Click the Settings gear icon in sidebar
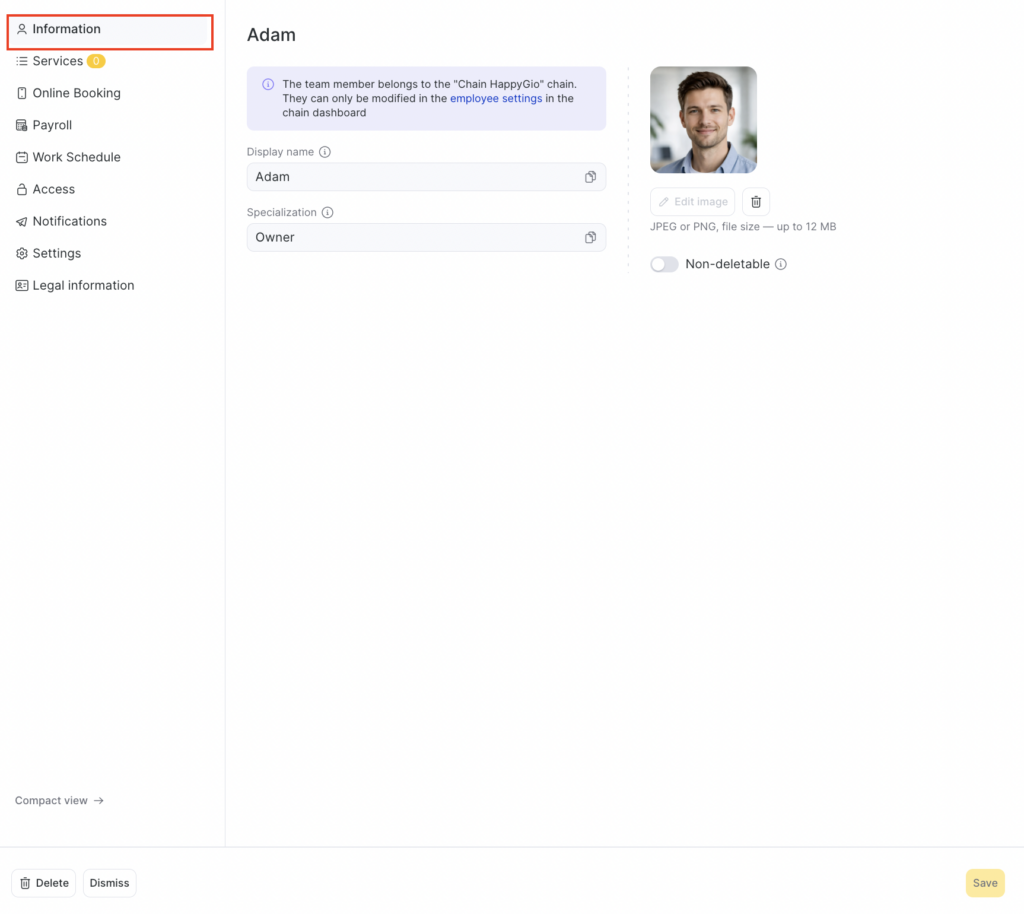The image size is (1024, 914). 22,254
